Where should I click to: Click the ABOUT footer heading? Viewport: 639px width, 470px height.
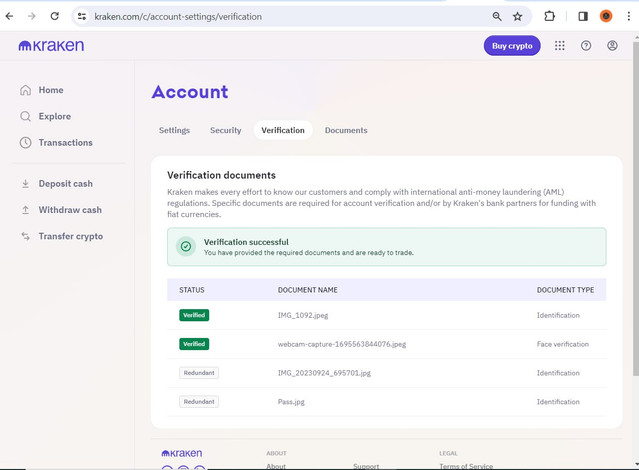coord(276,453)
